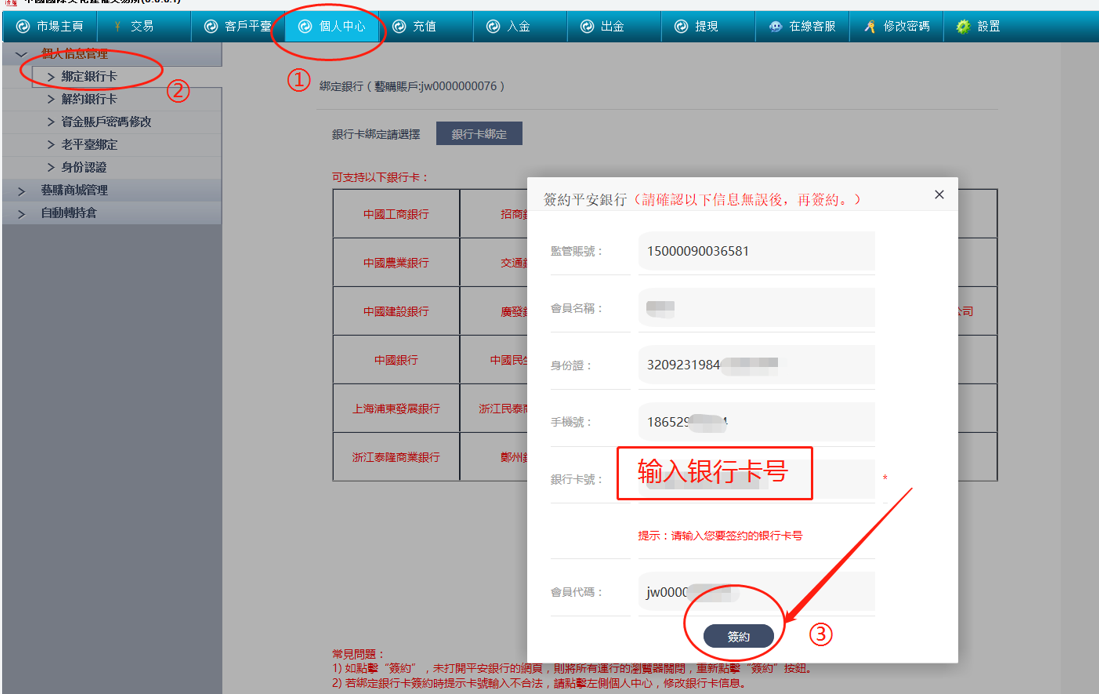
Task: Click the yen icon beside 交易
Action: coord(117,27)
